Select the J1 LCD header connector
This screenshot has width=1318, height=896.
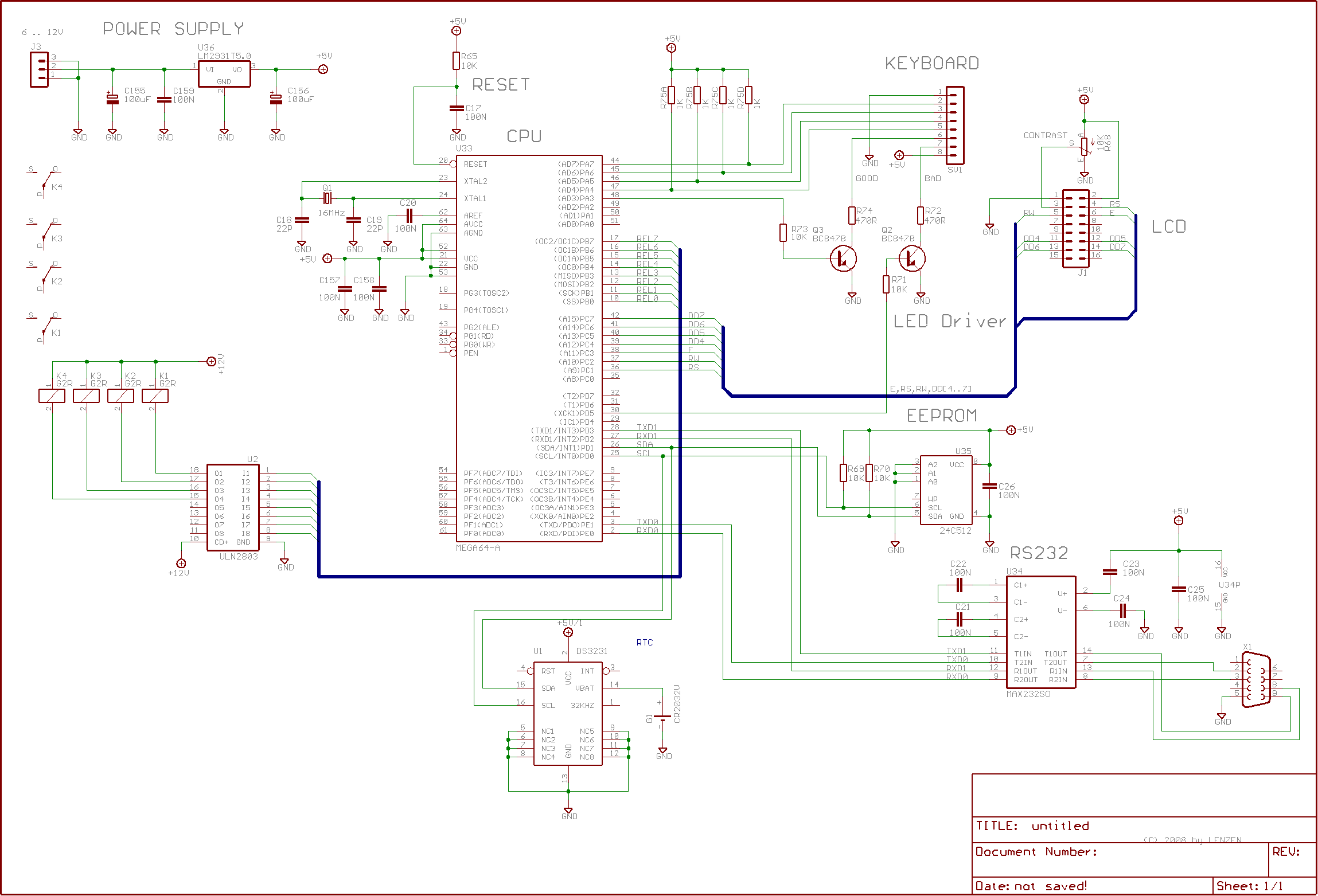(x=1075, y=228)
